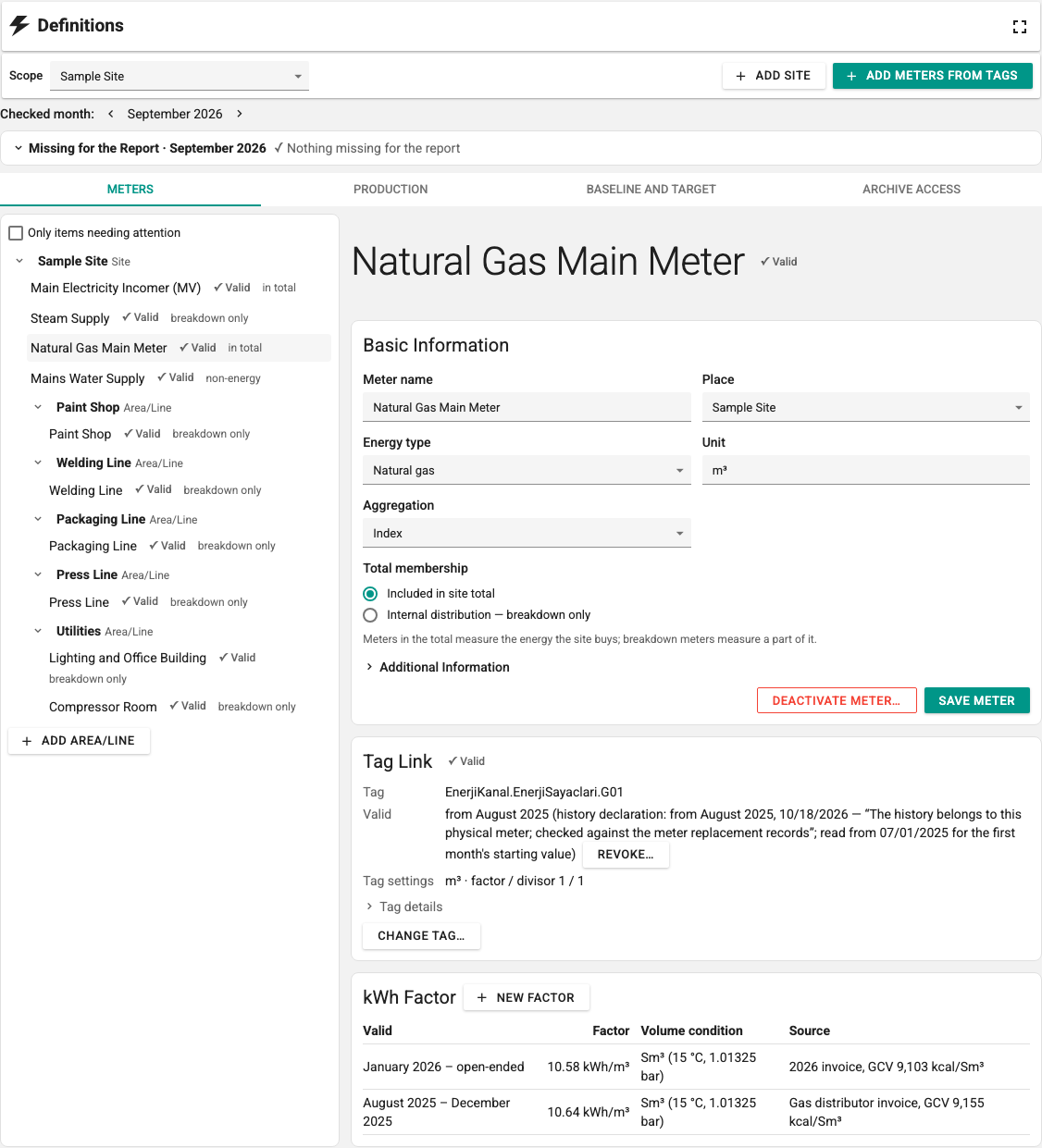Click plus icon on New Factor

point(481,997)
